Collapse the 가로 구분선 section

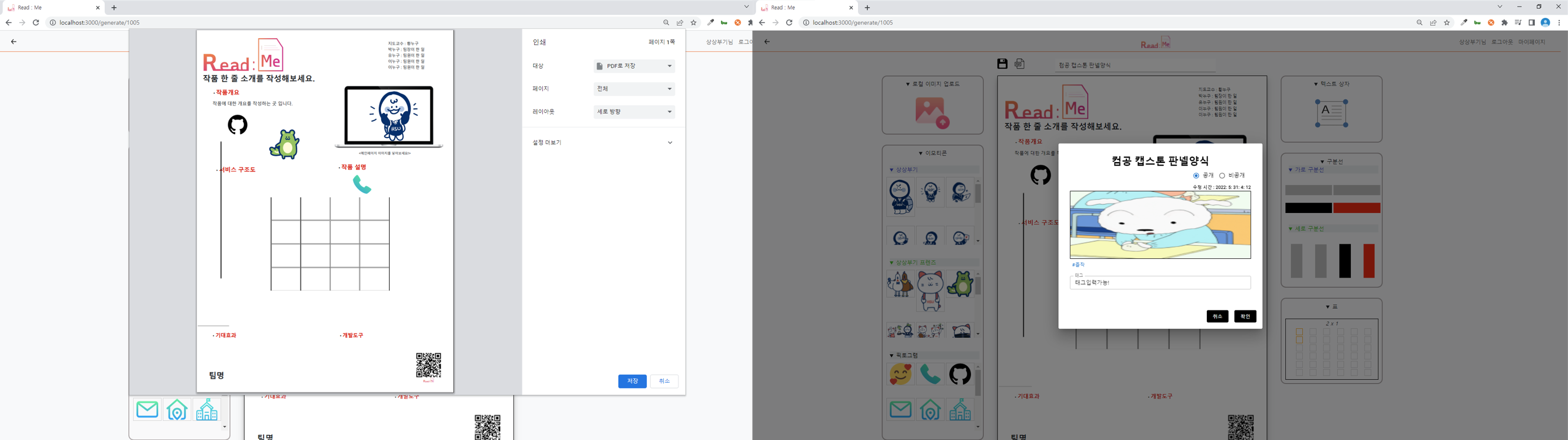(x=1306, y=170)
